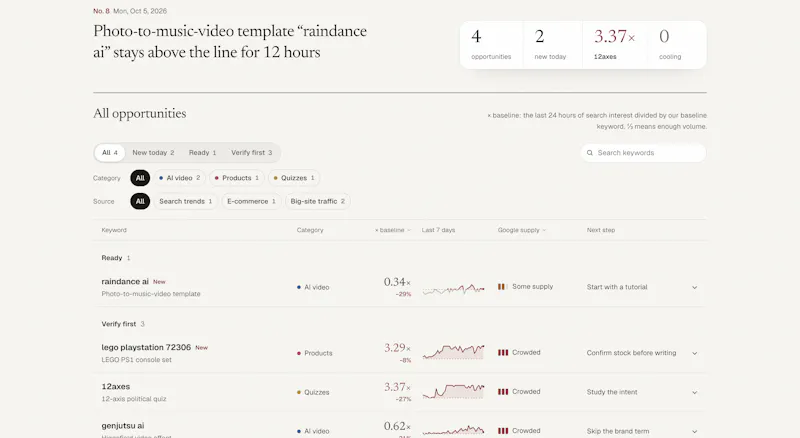Select All source filter
Viewport: 800px width, 438px height.
(140, 202)
